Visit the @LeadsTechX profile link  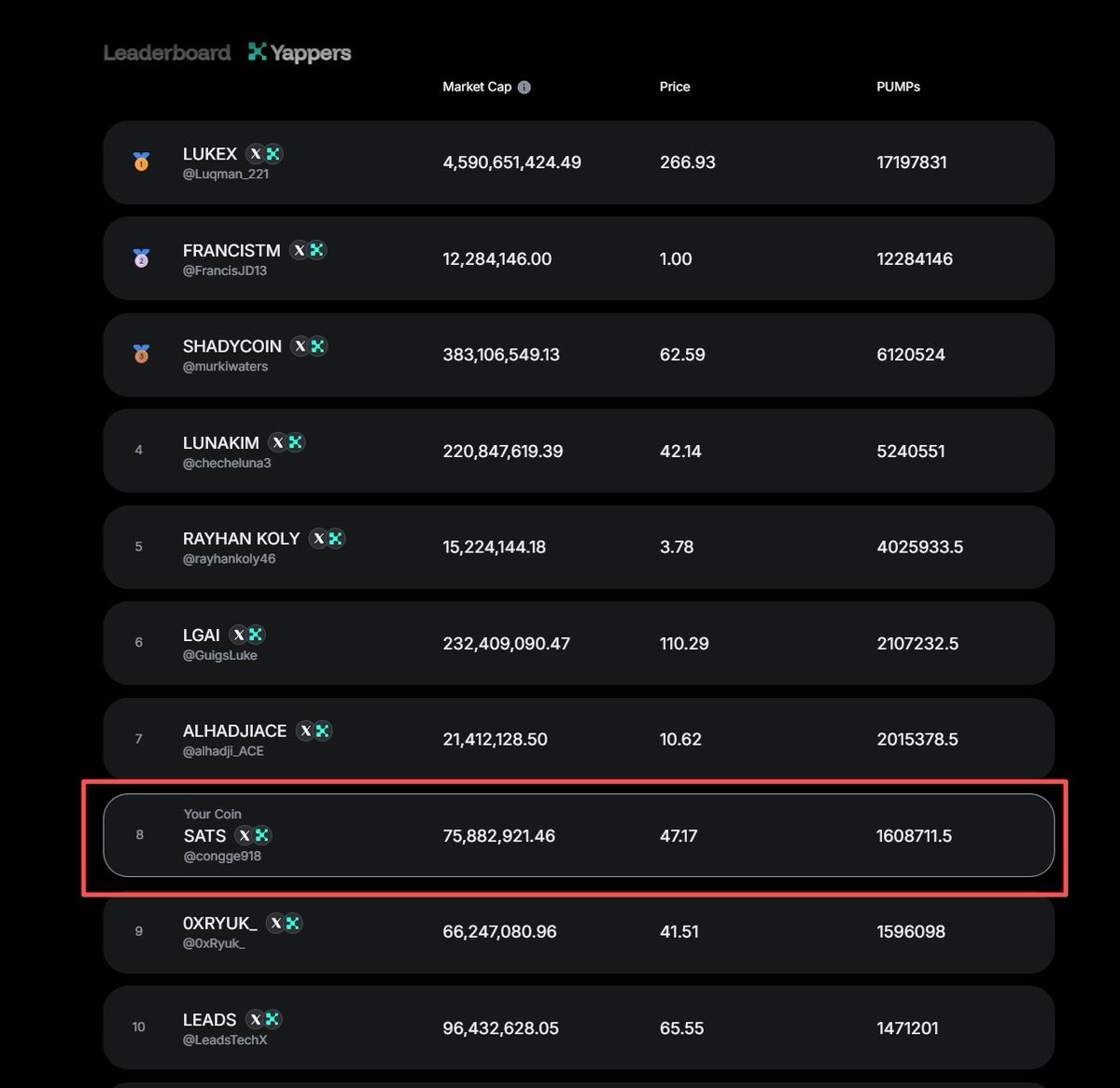coord(225,1040)
